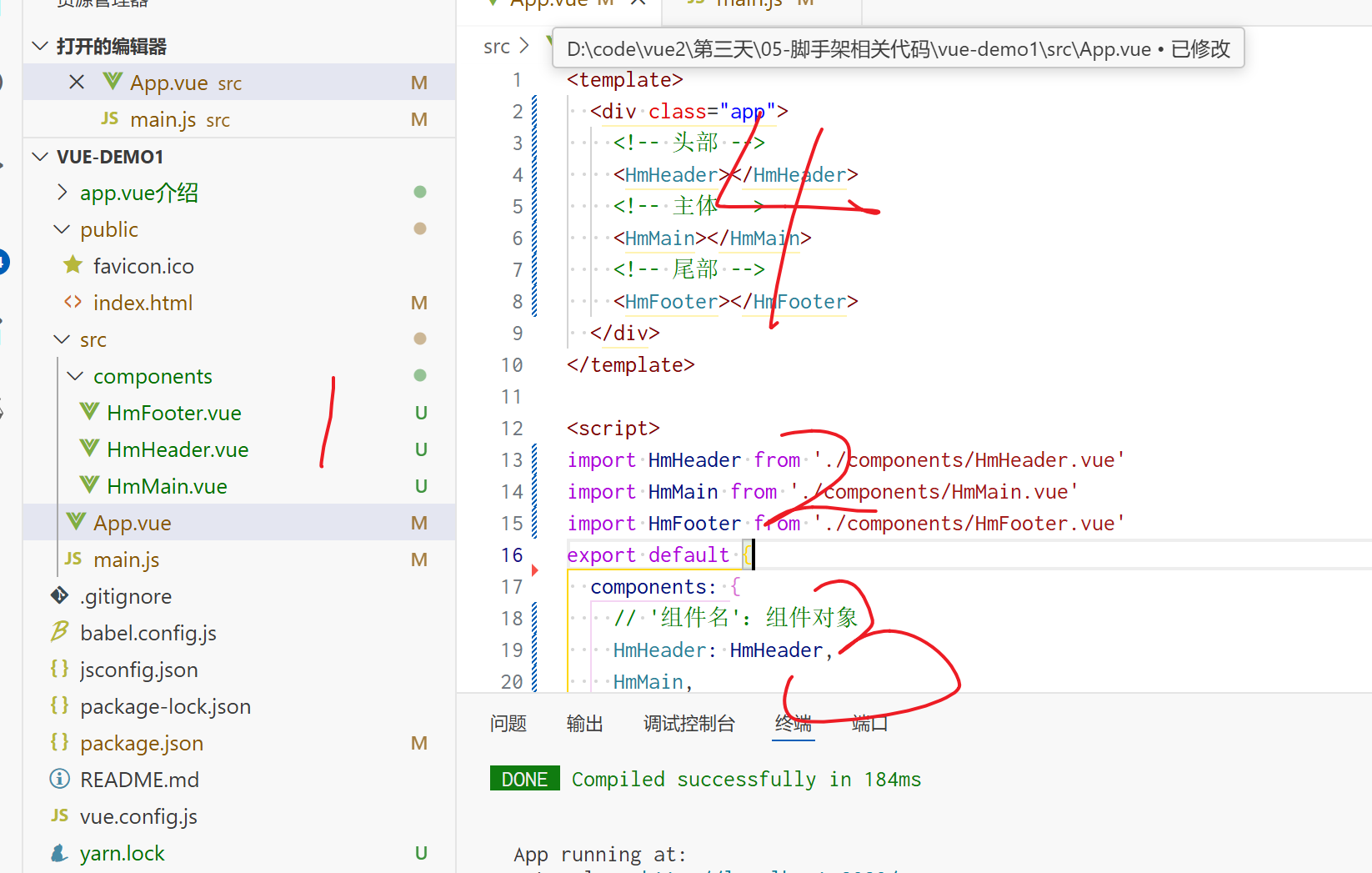Click the Vue icon of App.vue under src
1372x873 pixels.
76,522
